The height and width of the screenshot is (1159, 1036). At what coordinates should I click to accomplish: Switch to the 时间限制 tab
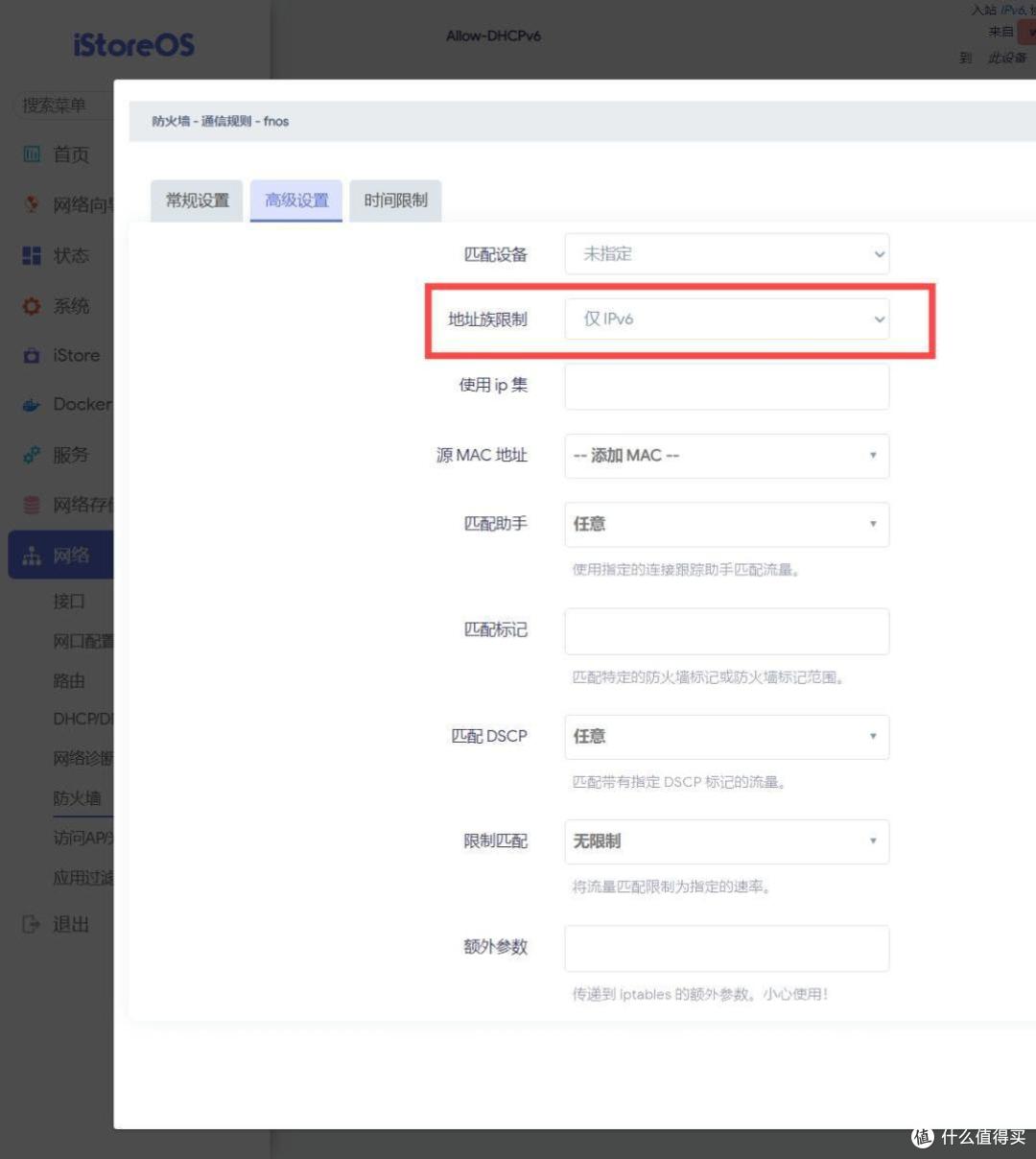(x=395, y=201)
